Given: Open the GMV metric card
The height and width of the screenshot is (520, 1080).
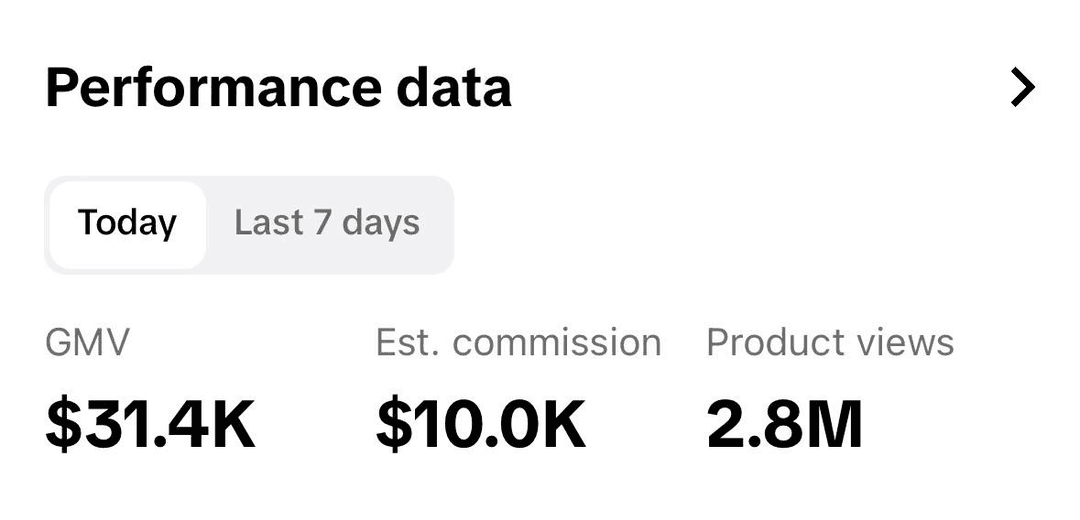Looking at the screenshot, I should [151, 390].
